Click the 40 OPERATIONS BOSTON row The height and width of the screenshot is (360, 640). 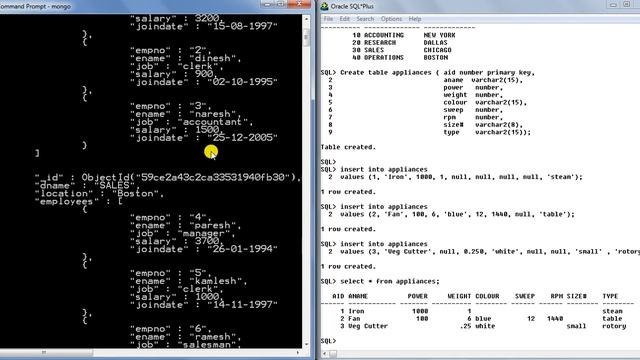(x=400, y=58)
